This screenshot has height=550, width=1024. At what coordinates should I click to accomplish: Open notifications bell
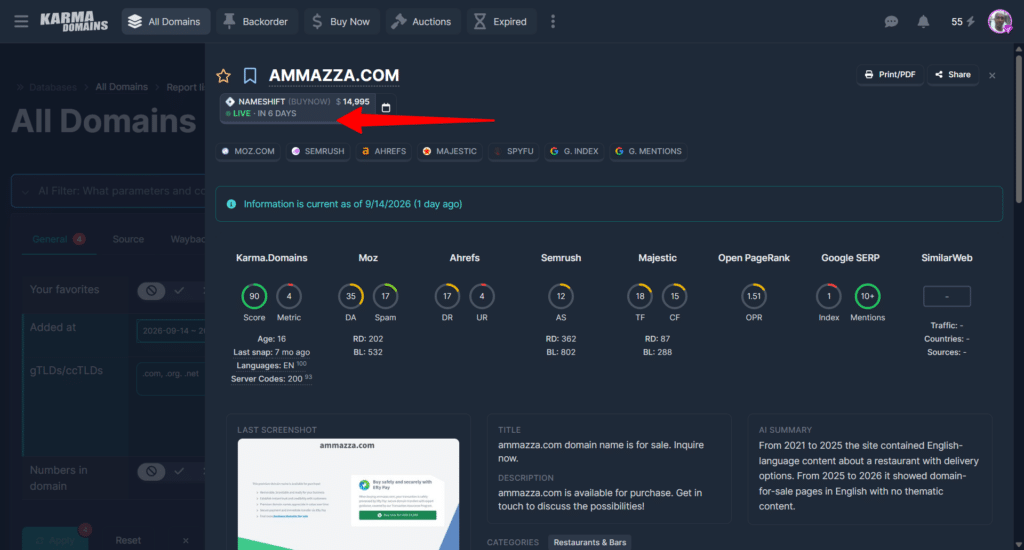coord(923,22)
